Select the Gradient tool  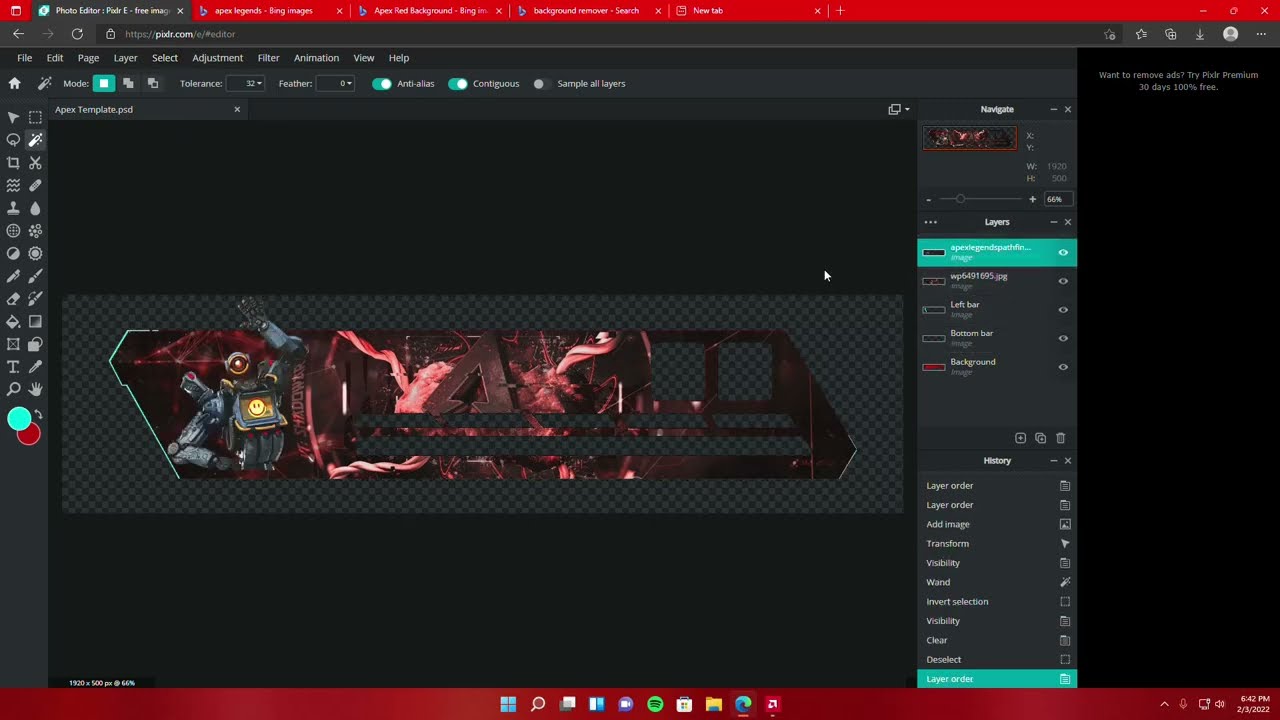35,322
